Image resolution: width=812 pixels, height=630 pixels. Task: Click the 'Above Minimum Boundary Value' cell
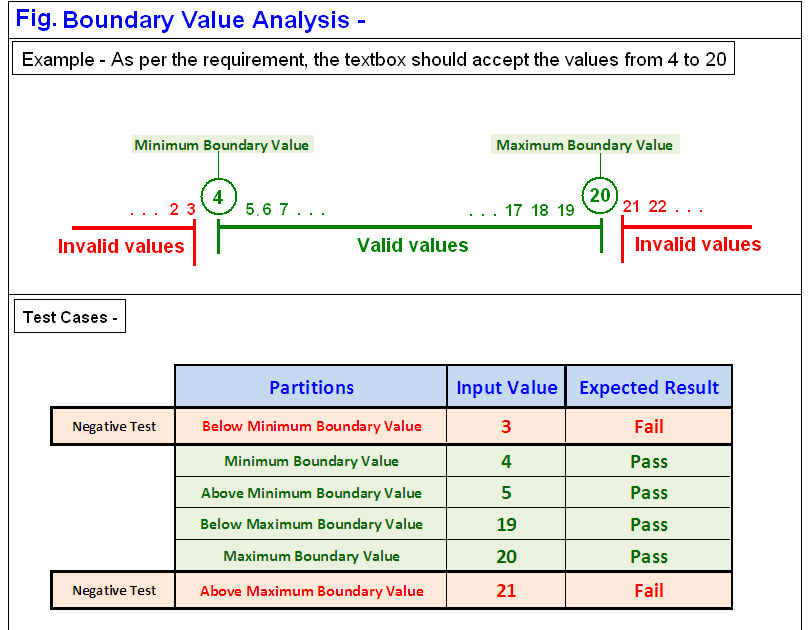[x=311, y=492]
